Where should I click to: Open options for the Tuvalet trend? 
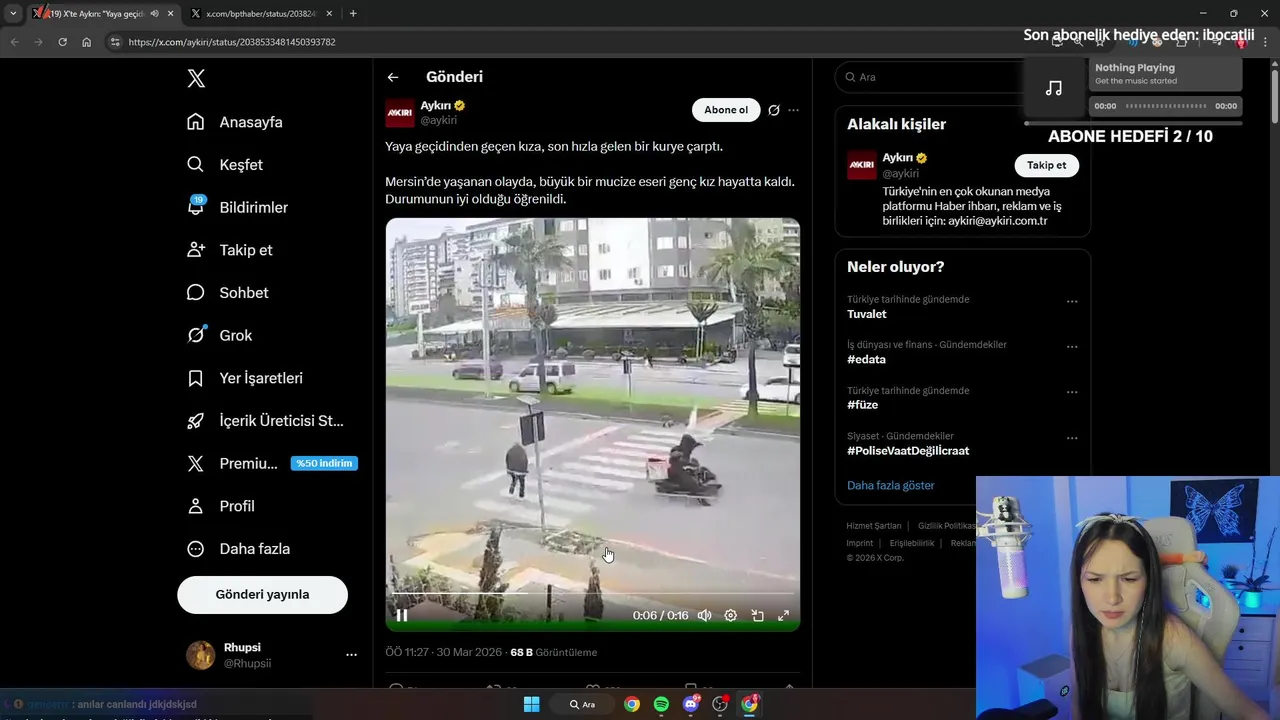point(1072,301)
